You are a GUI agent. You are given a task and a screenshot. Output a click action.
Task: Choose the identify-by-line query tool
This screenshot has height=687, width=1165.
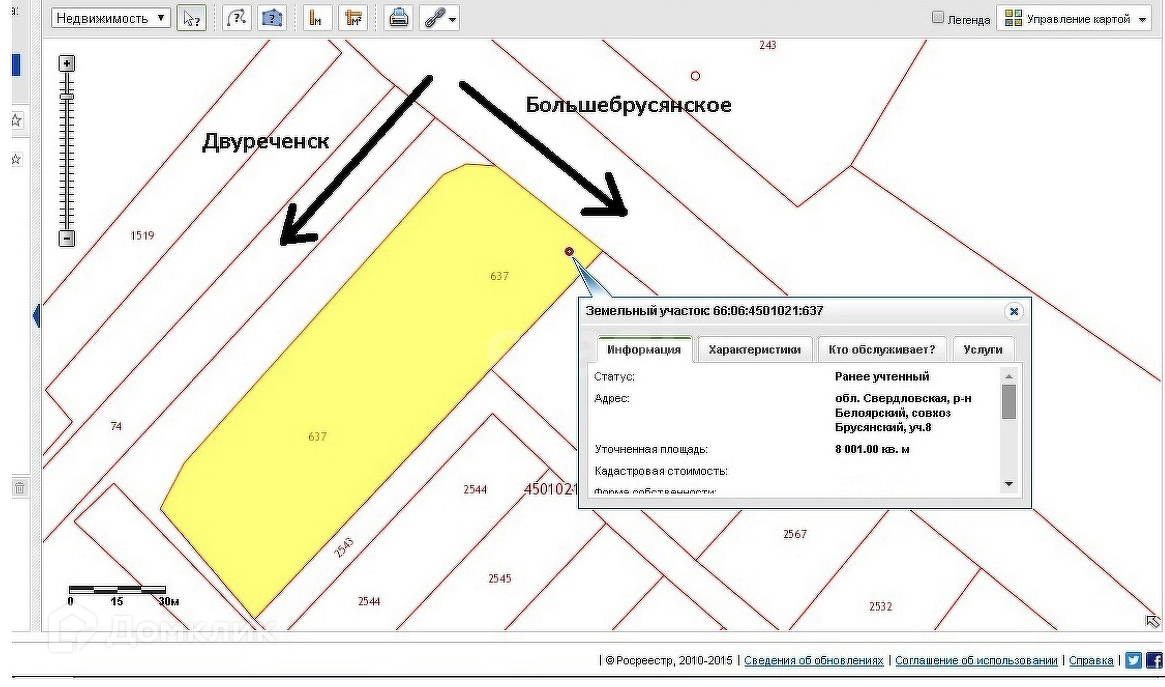click(x=237, y=18)
